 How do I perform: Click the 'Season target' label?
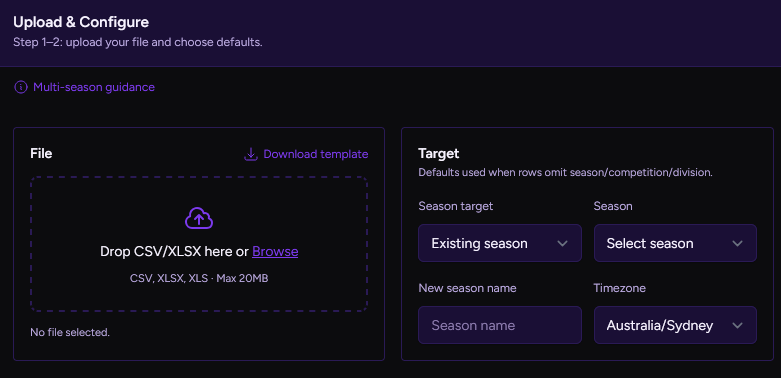pos(456,206)
